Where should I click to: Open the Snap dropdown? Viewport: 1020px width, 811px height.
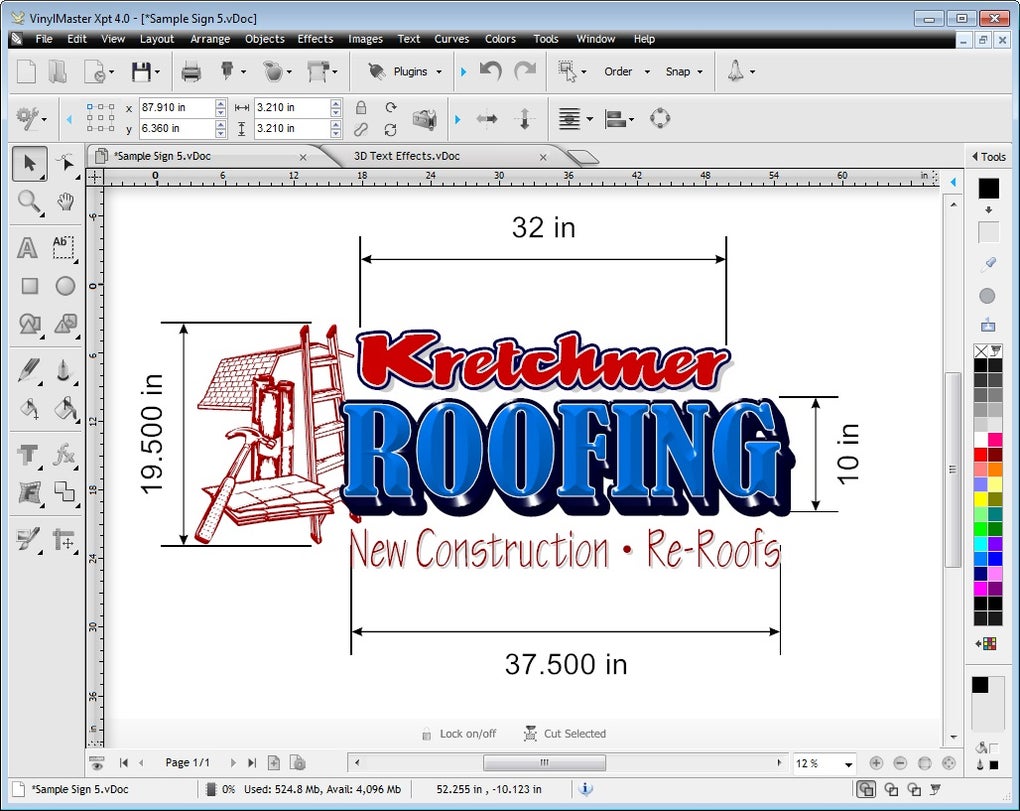tap(684, 72)
